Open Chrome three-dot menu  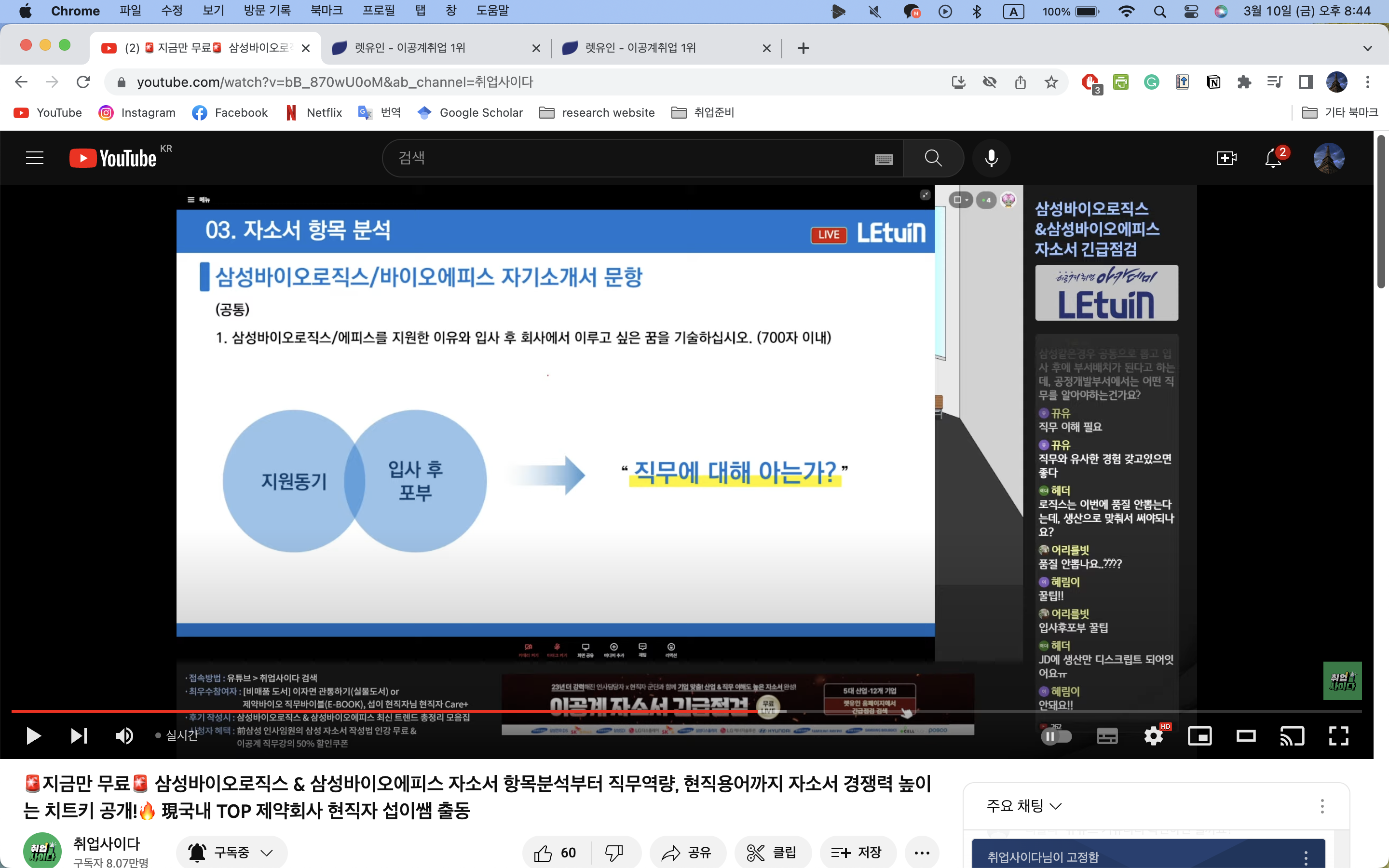(x=1368, y=82)
